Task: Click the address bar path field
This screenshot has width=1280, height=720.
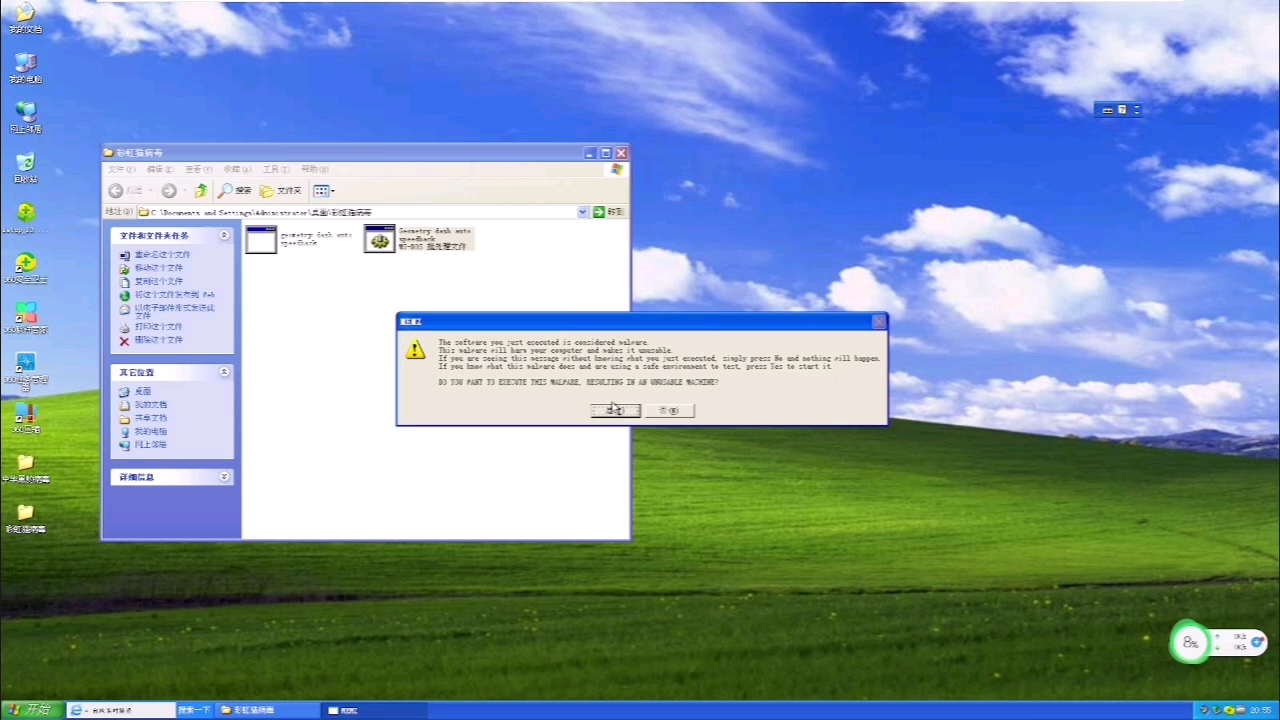Action: coord(356,212)
